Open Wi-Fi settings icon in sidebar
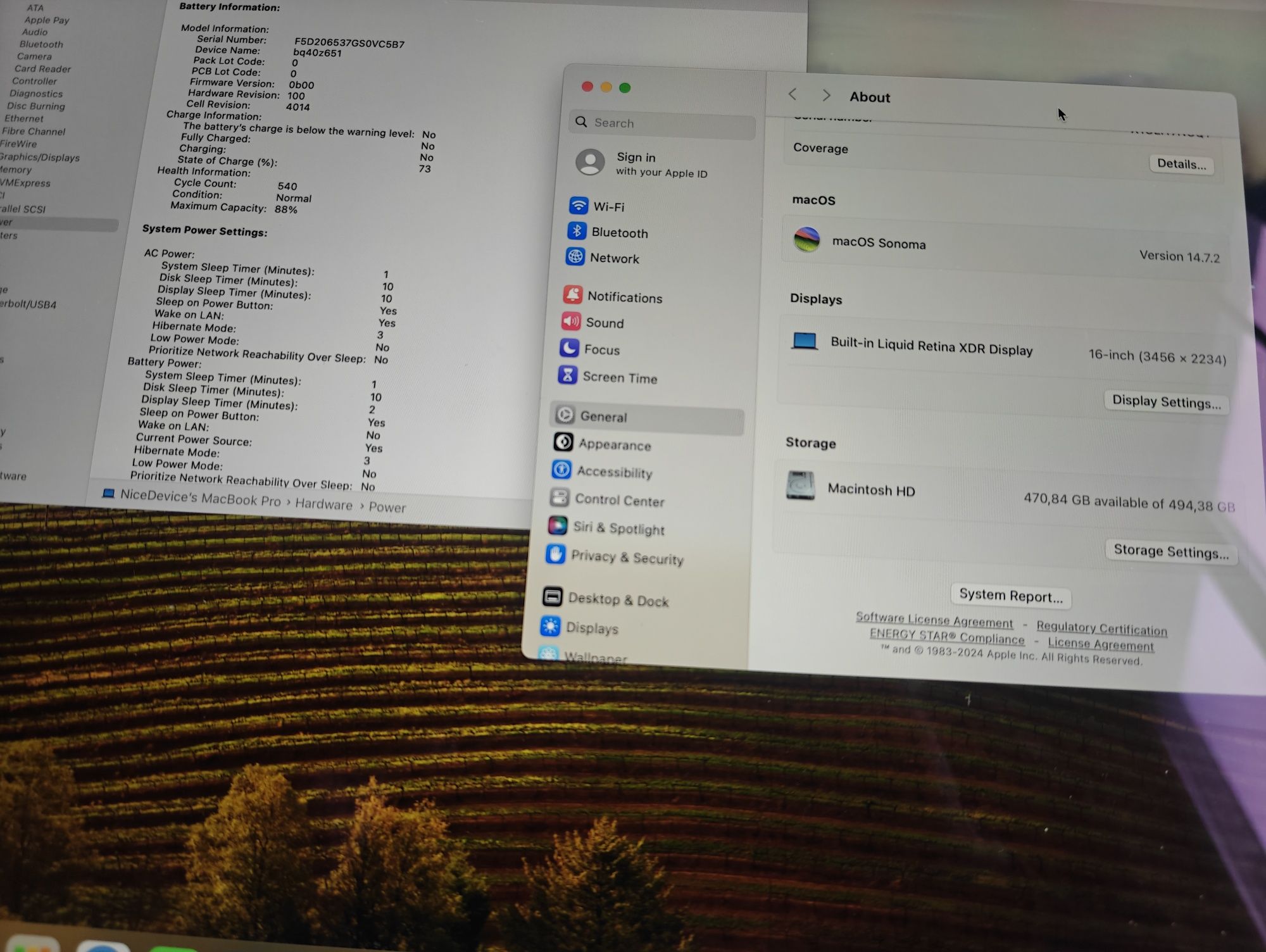 click(x=579, y=205)
